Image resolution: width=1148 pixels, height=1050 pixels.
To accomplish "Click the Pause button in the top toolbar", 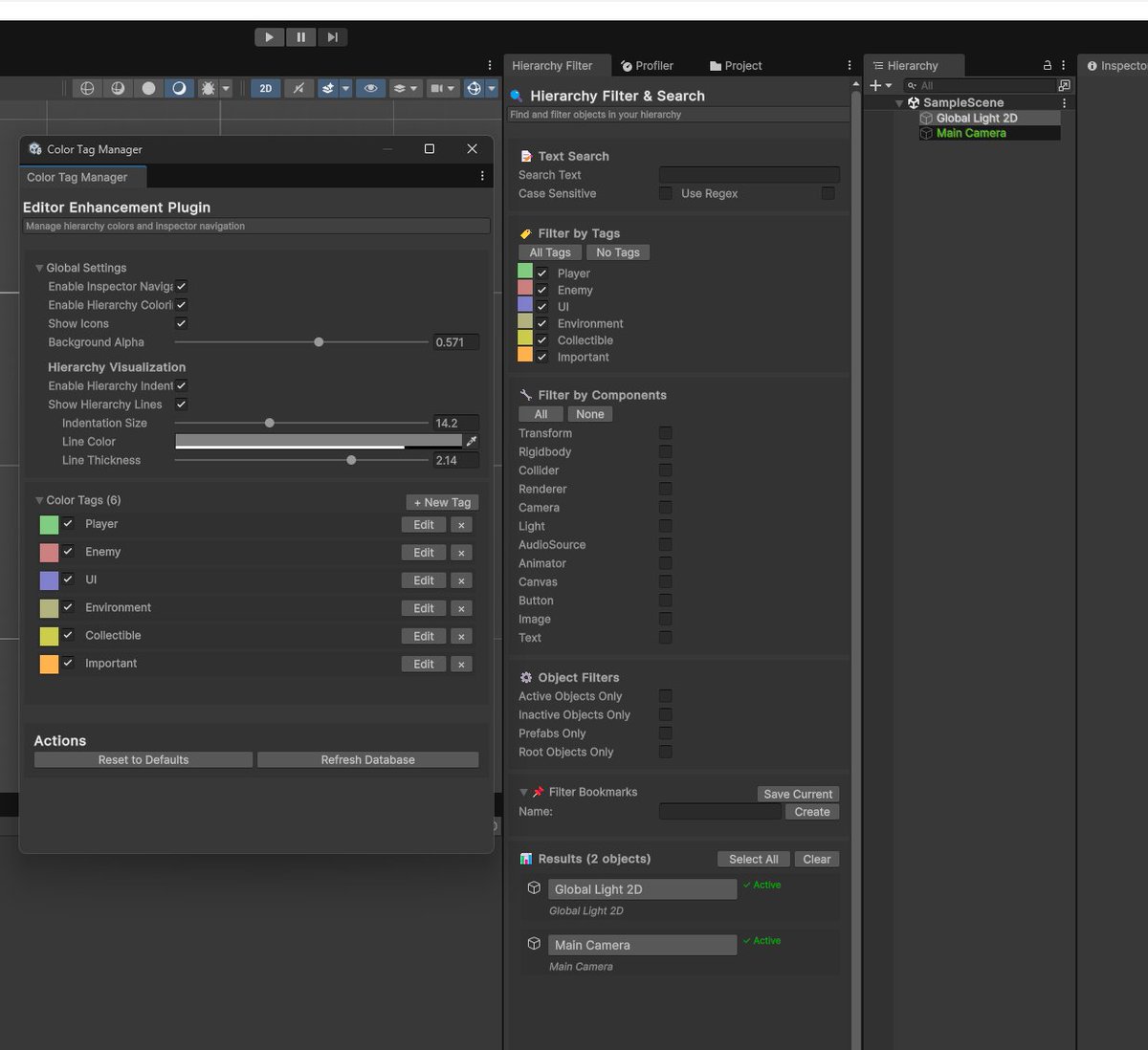I will pos(300,37).
